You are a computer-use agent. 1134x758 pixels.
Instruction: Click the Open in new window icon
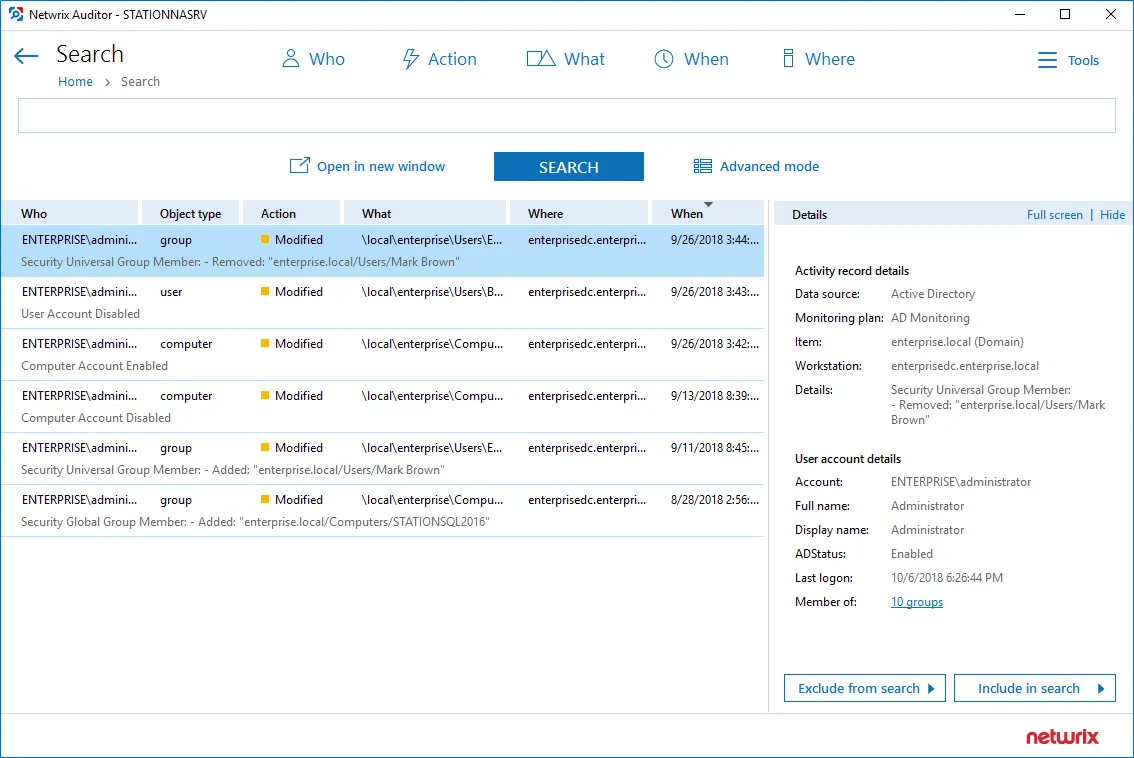[x=299, y=166]
